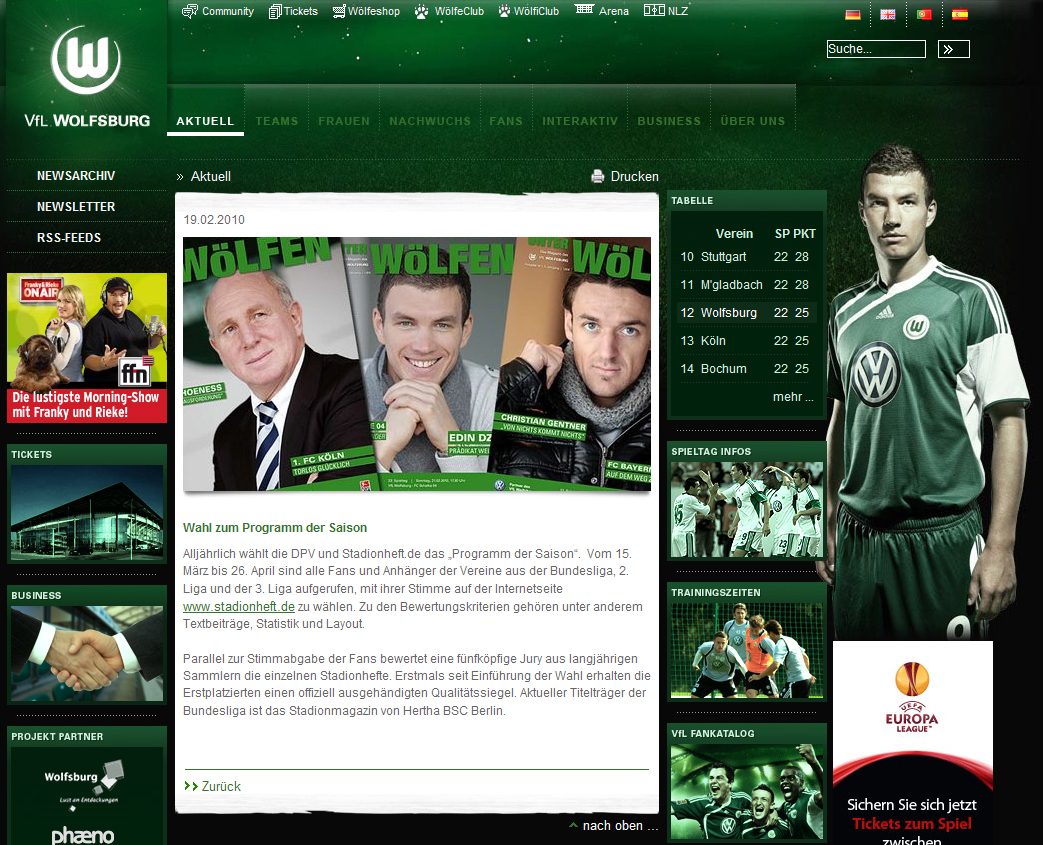This screenshot has height=845, width=1043.
Task: Choose the Portuguese flag icon
Action: pos(923,15)
